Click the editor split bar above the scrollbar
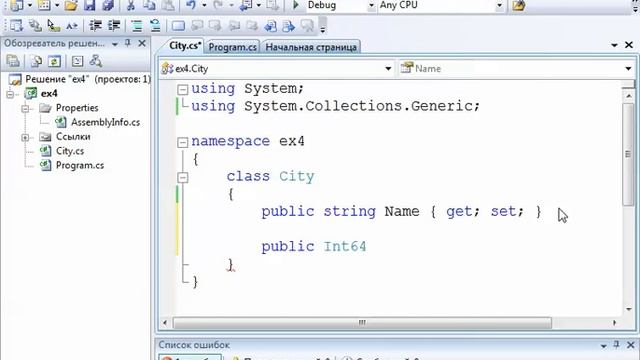640x360 pixels. click(x=629, y=84)
